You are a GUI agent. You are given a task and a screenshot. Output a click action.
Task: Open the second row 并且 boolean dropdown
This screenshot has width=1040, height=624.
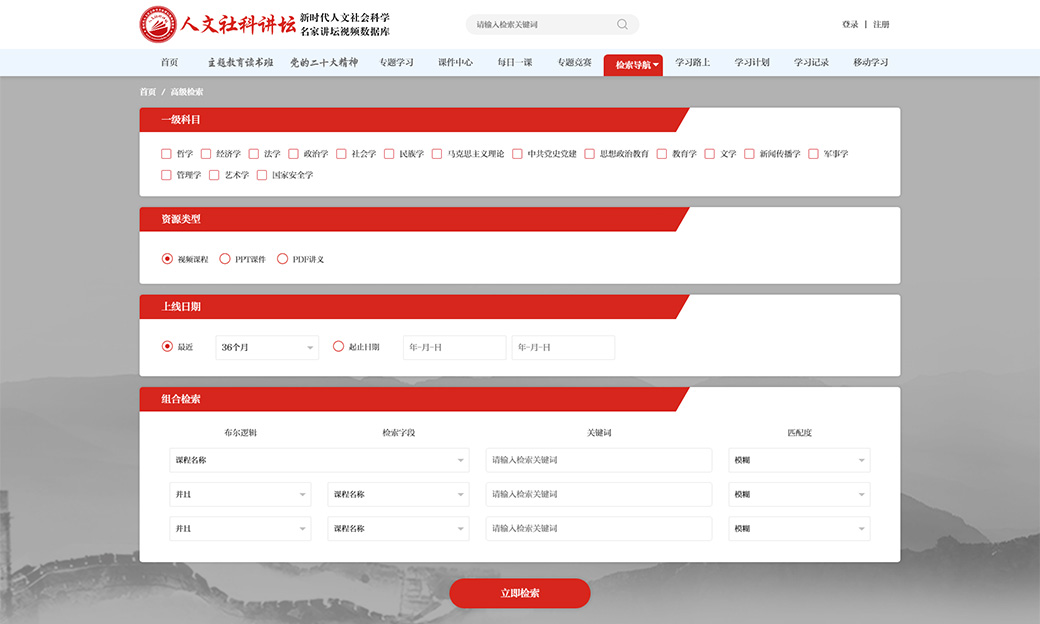click(x=240, y=494)
